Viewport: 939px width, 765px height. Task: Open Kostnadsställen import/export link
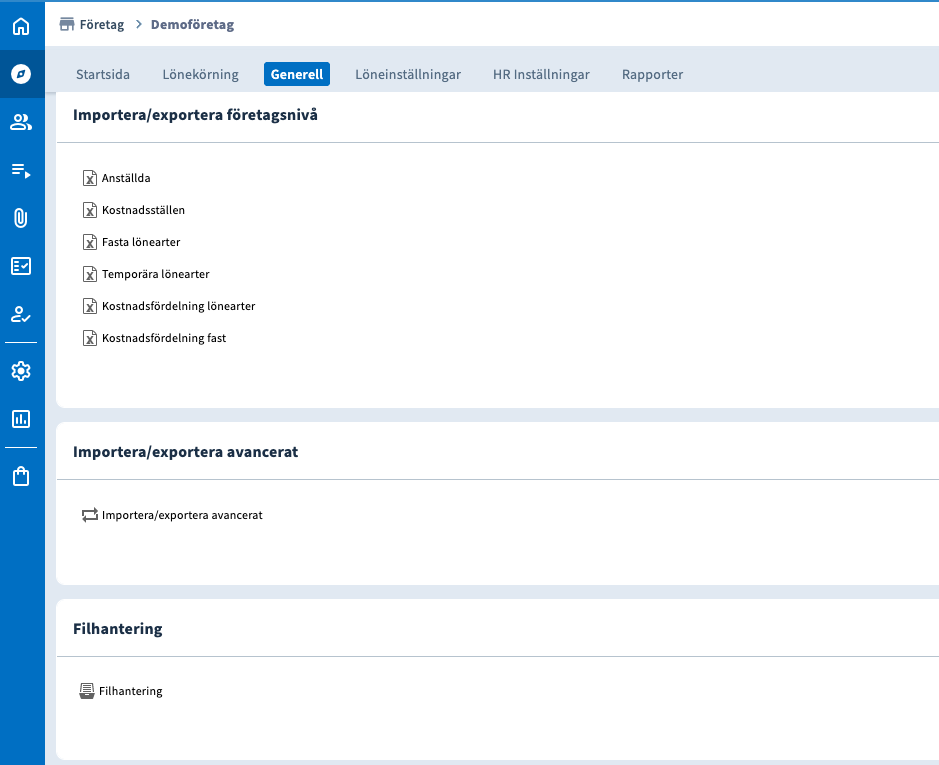143,210
